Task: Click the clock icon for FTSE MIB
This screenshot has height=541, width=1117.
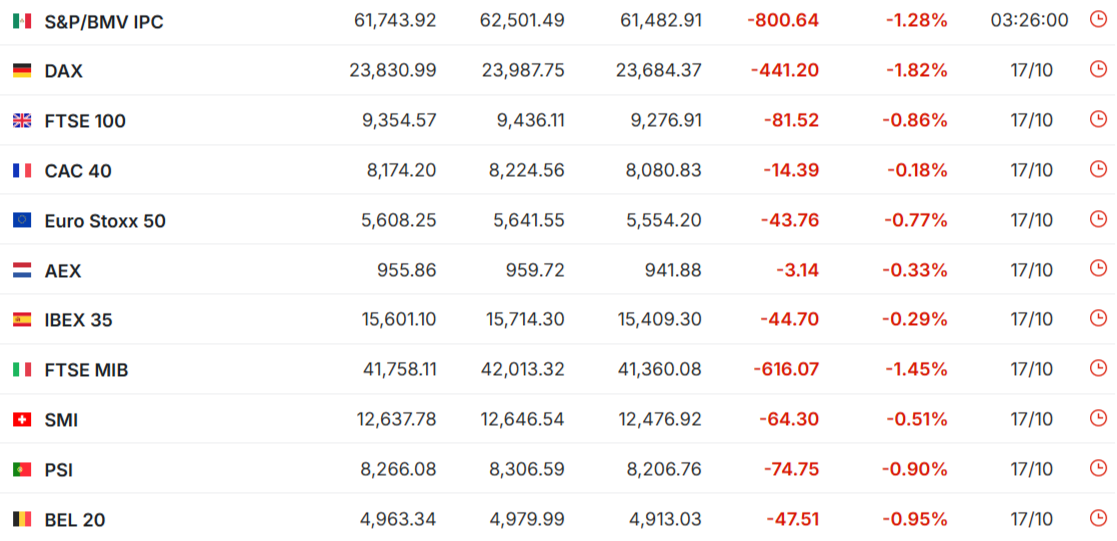Action: pyautogui.click(x=1098, y=370)
